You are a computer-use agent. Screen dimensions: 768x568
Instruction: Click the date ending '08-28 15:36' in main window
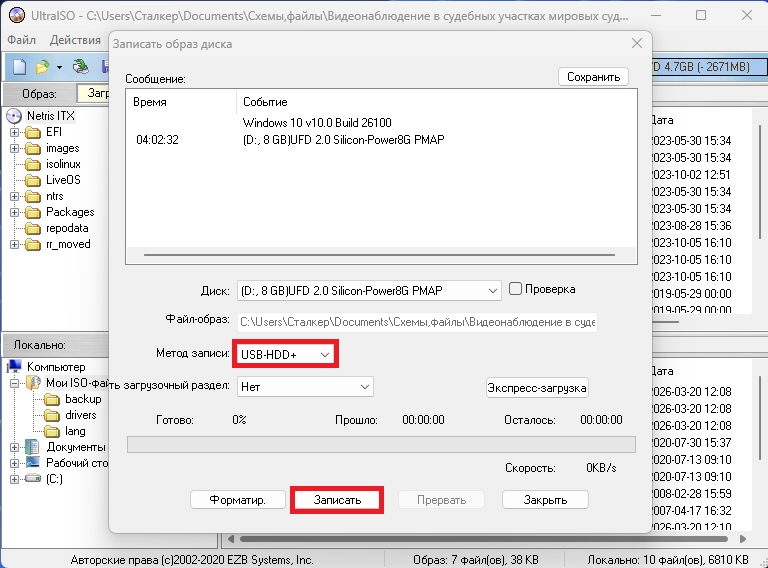[x=691, y=226]
